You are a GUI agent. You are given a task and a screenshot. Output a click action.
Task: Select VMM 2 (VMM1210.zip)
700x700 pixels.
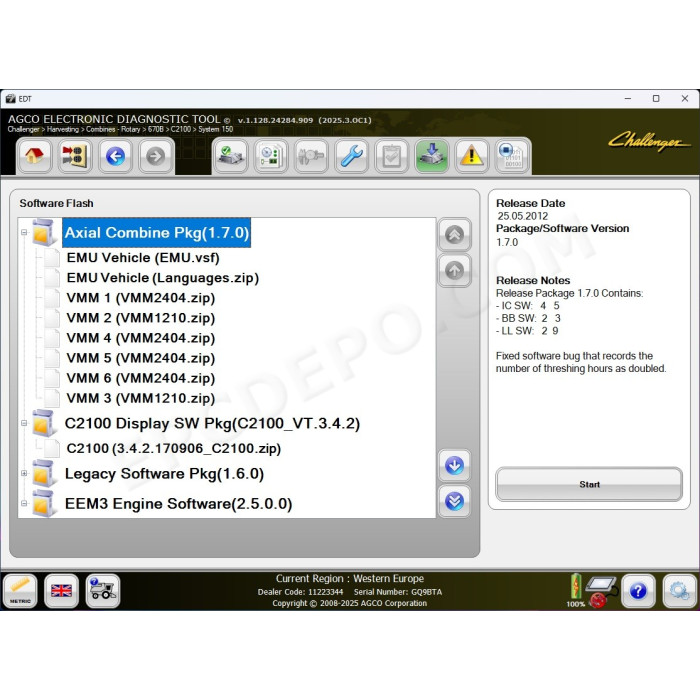141,318
